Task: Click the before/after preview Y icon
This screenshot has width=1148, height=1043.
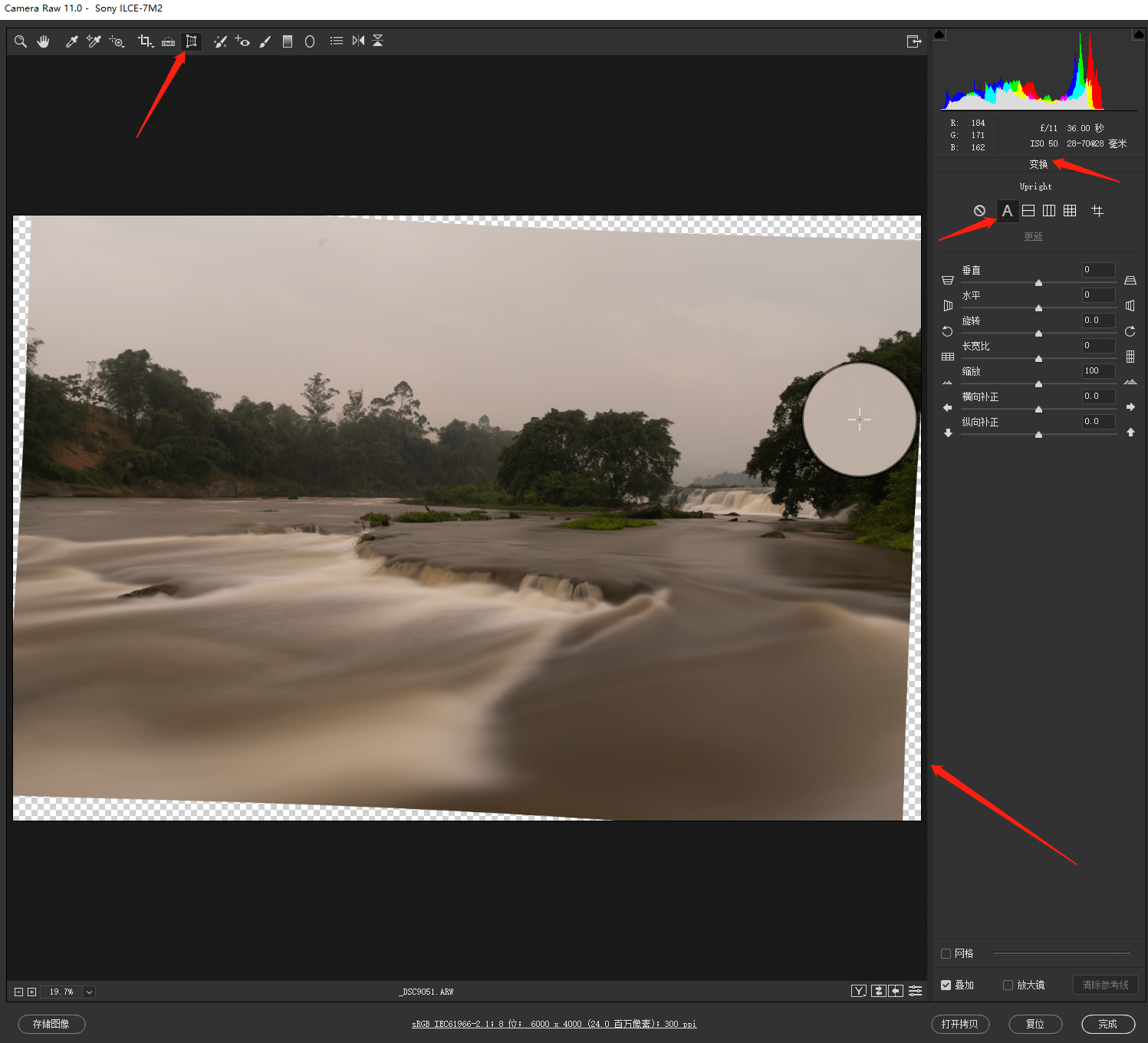Action: 859,991
